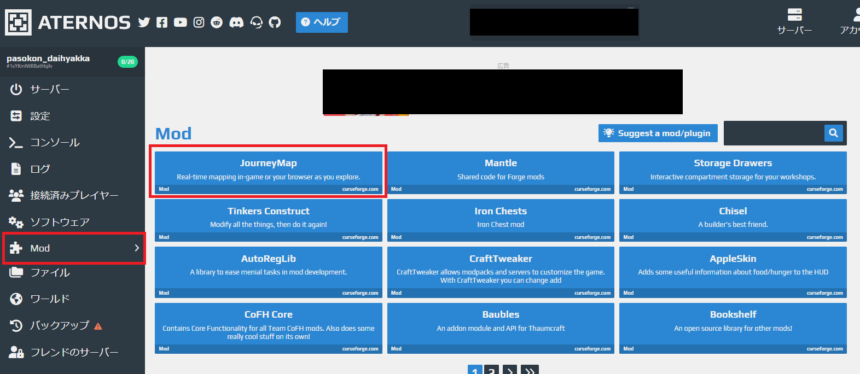Open the Iron Chests mod card
The height and width of the screenshot is (374, 860).
tap(501, 220)
